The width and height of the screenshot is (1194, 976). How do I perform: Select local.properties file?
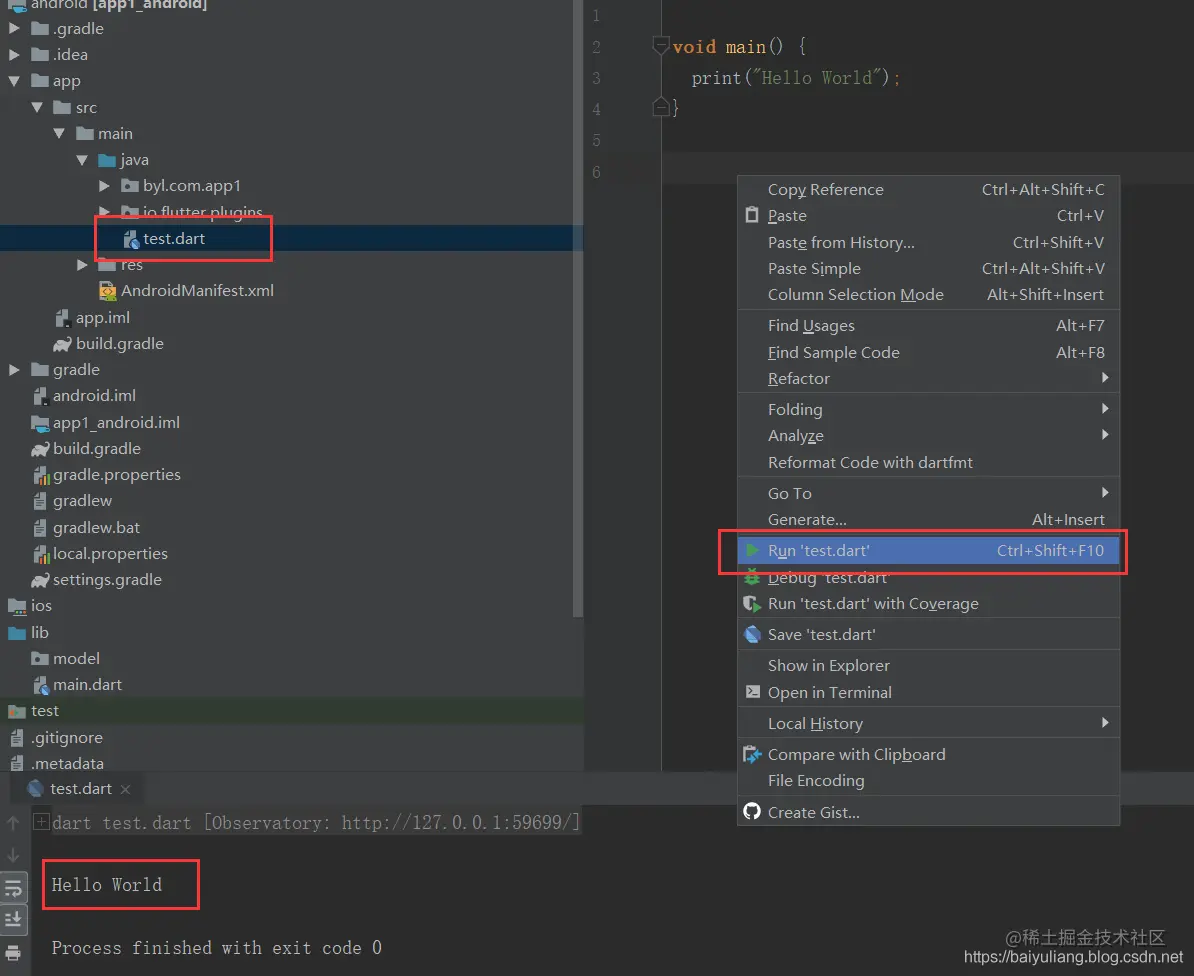100,553
